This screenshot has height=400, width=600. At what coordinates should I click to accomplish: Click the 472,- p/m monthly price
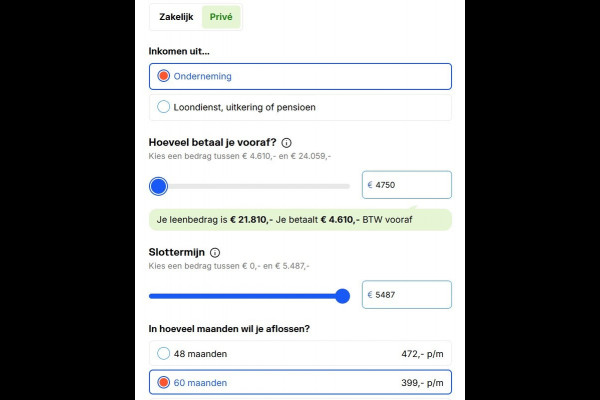[x=422, y=354]
